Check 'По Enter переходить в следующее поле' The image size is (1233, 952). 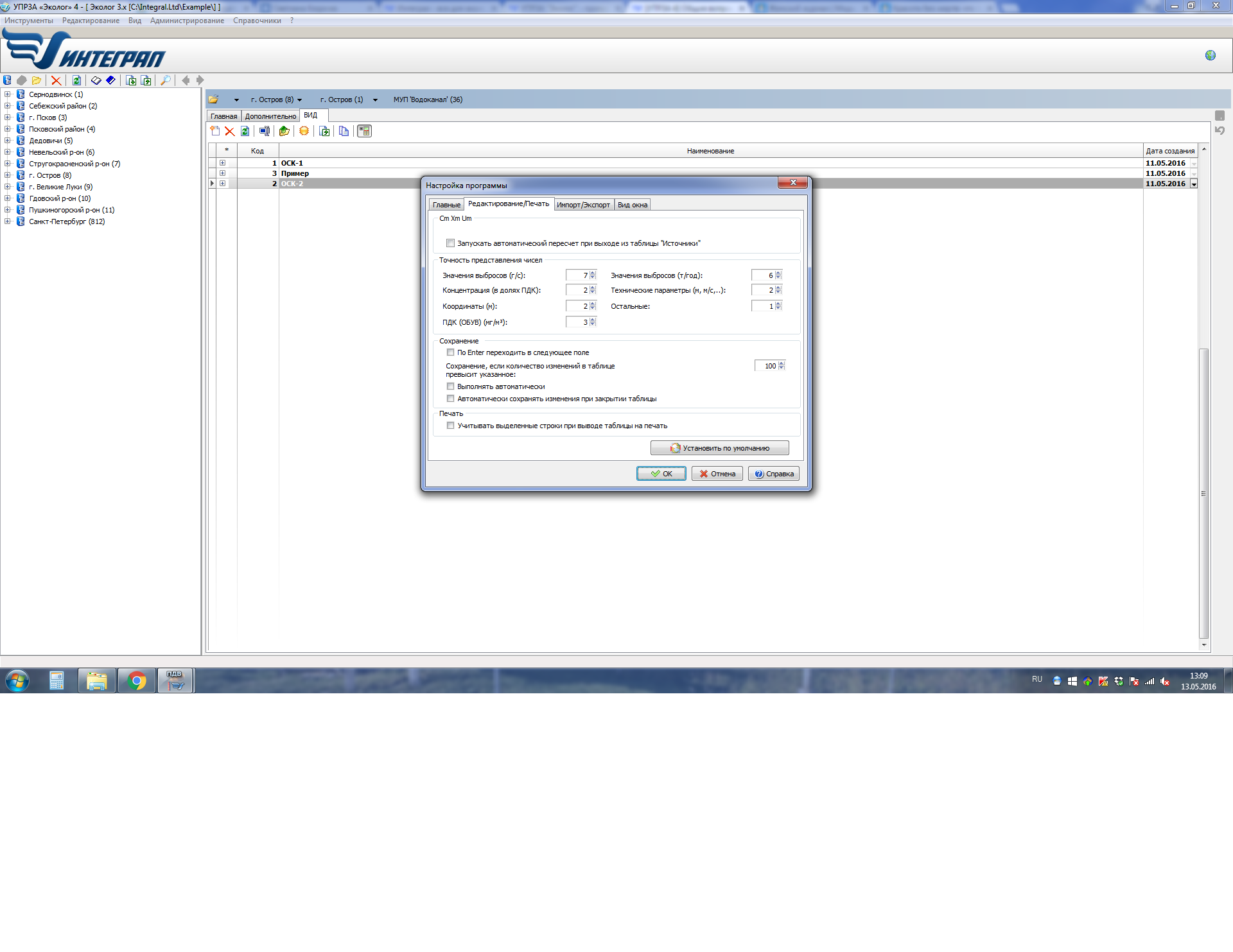click(450, 352)
